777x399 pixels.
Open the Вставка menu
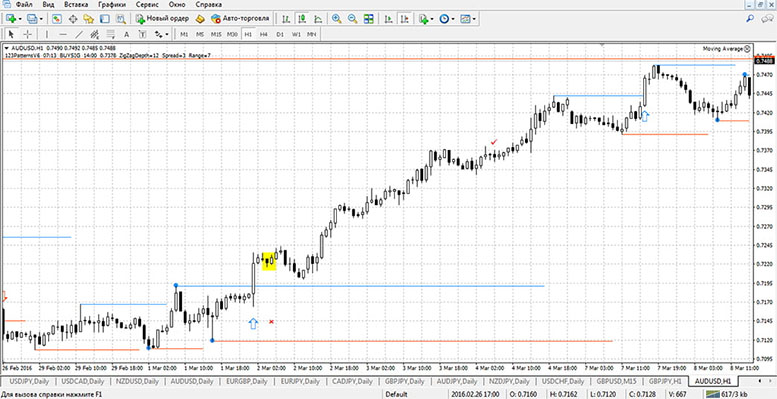[76, 4]
